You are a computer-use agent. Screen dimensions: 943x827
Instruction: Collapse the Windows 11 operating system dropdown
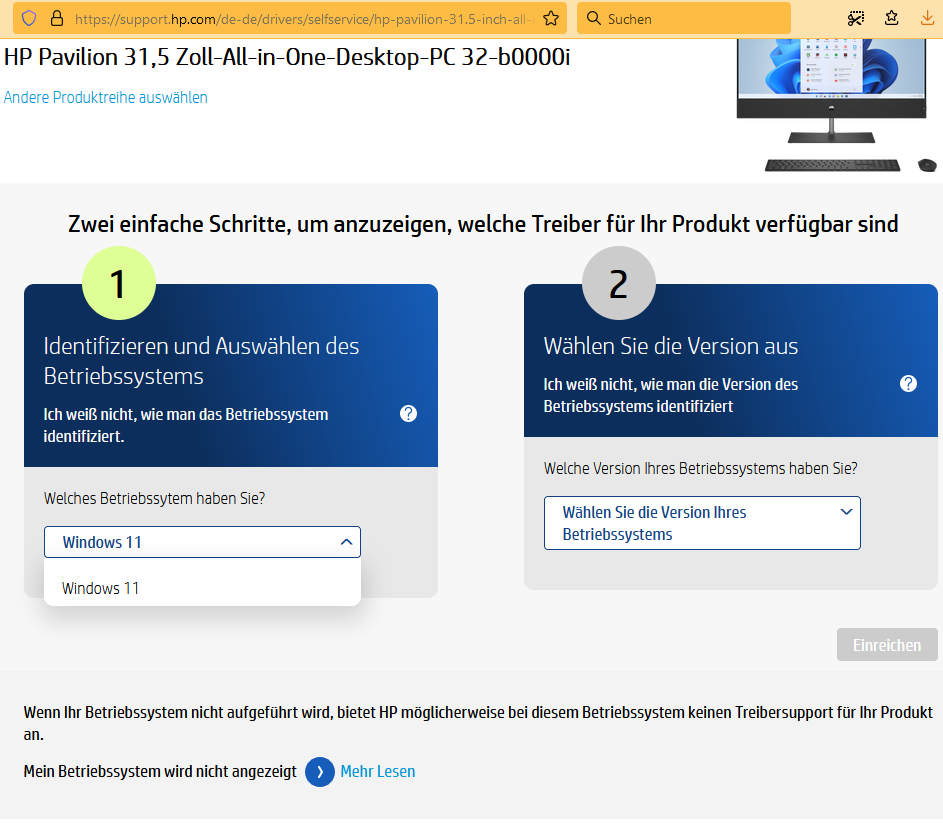coord(202,542)
